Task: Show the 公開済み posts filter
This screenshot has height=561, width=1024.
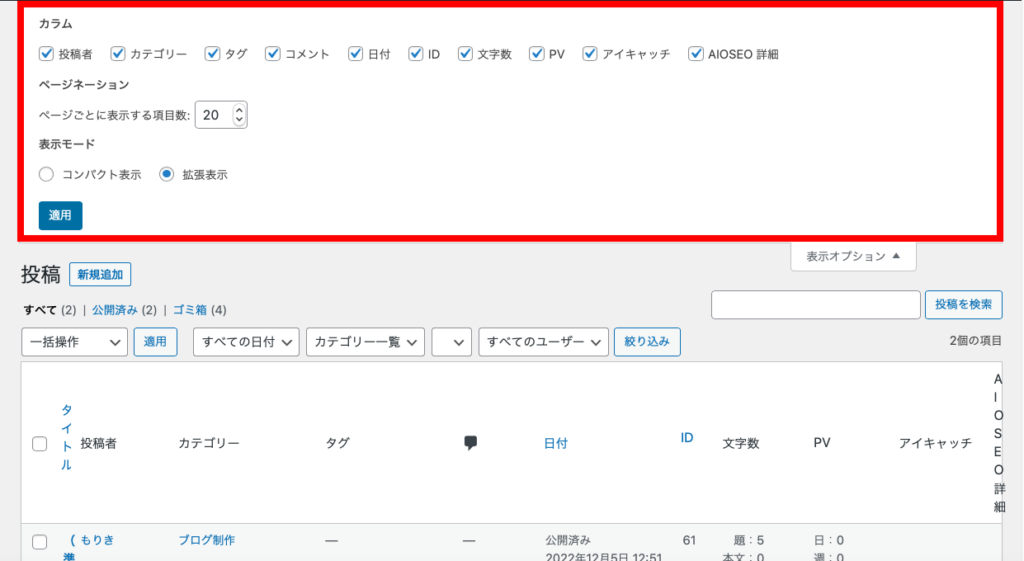Action: point(113,310)
